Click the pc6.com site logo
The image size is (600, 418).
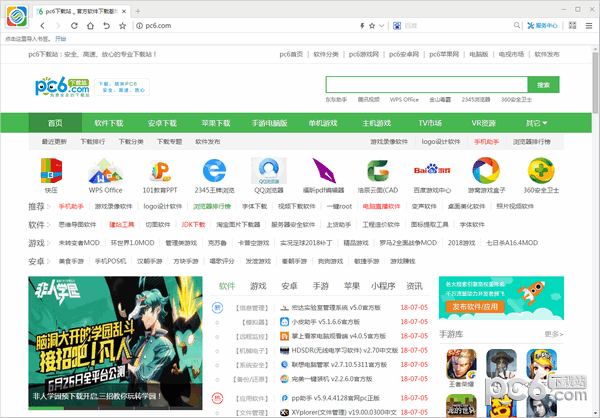coord(62,87)
